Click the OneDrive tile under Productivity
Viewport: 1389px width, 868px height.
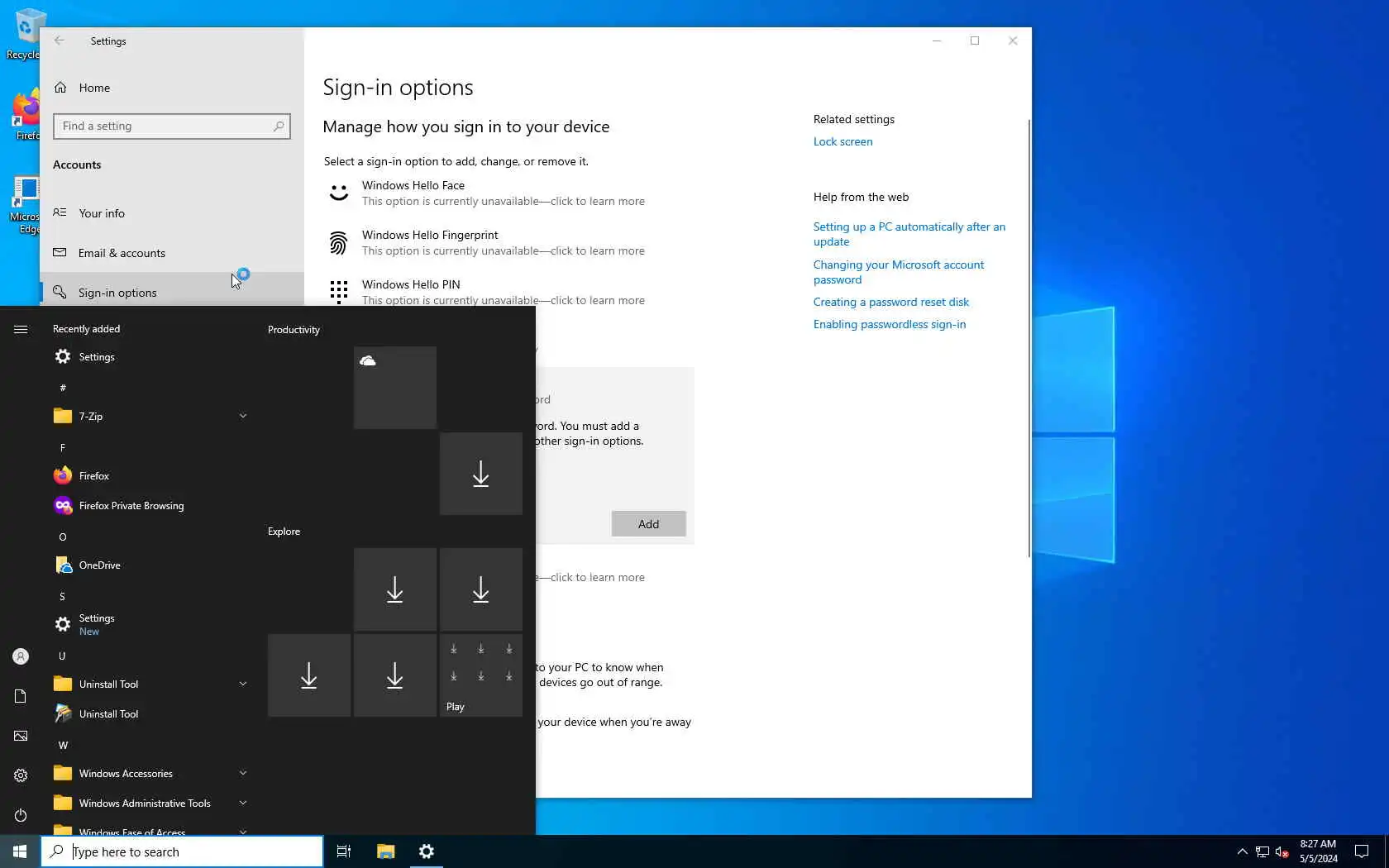395,388
